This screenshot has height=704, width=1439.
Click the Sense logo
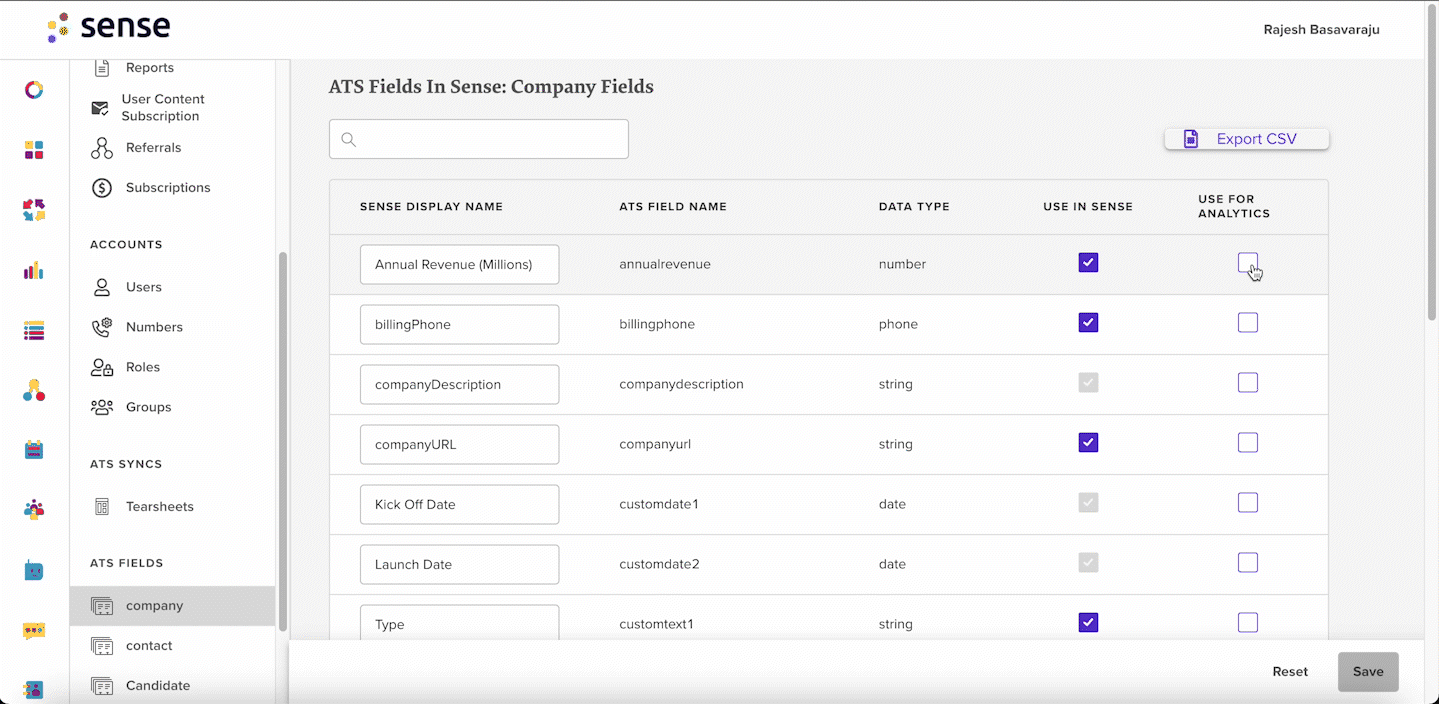pyautogui.click(x=108, y=27)
